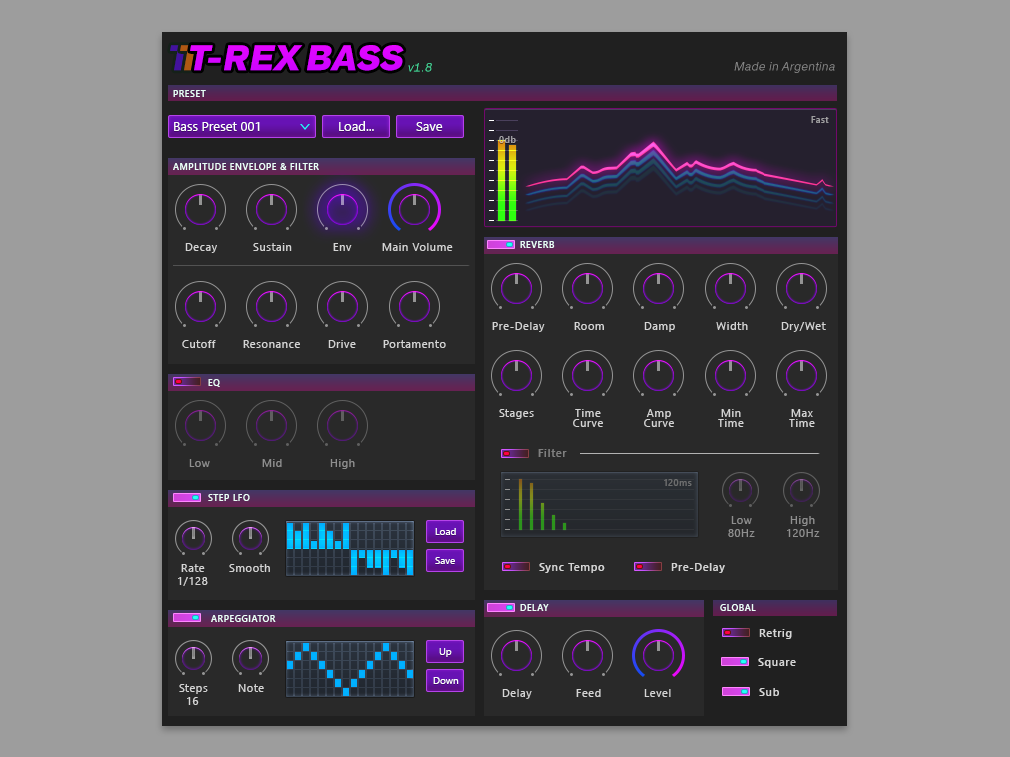Viewport: 1010px width, 757px height.
Task: Select the Main Volume knob
Action: pos(416,209)
